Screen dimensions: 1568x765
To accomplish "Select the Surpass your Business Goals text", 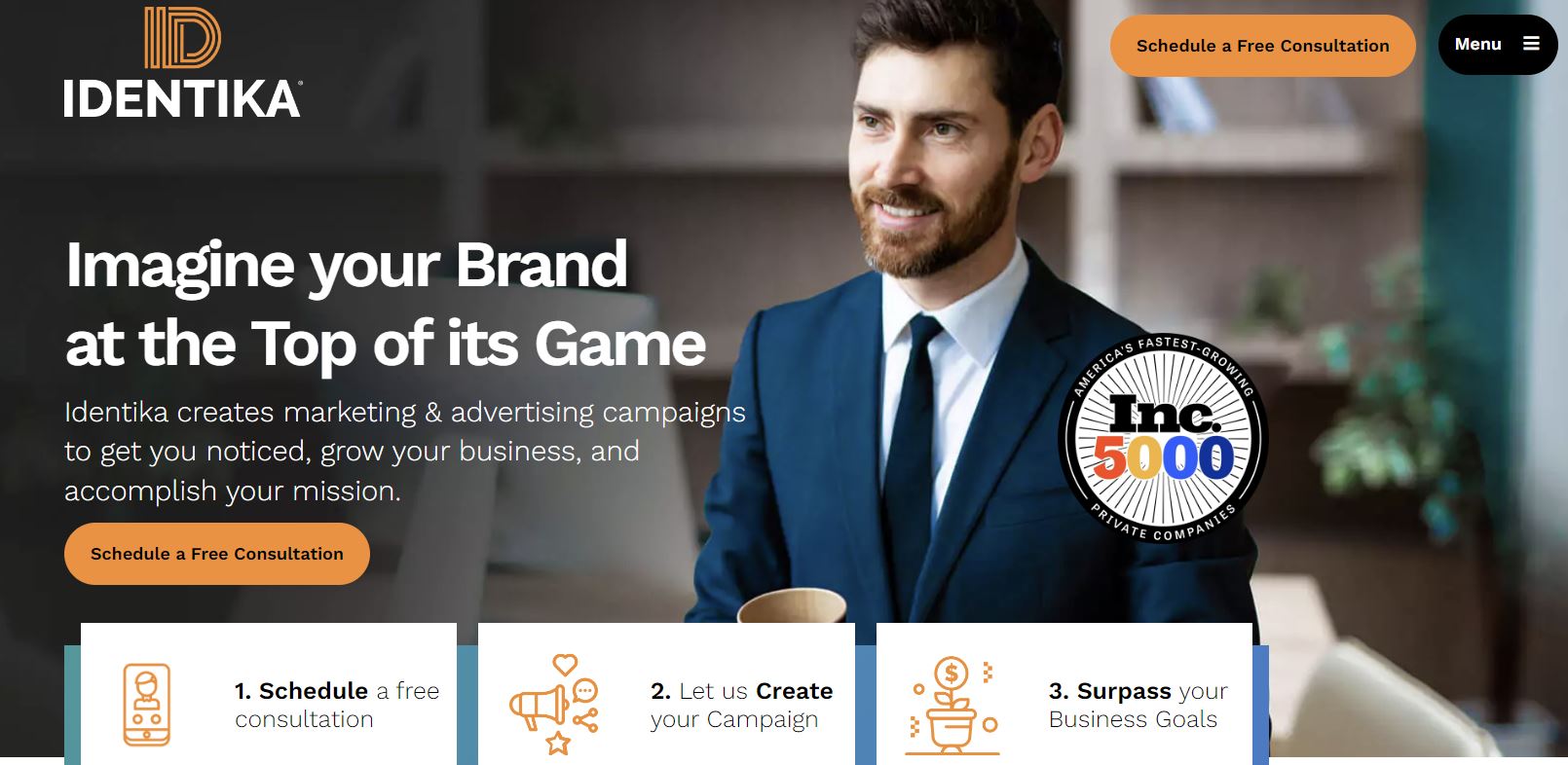I will tap(1138, 705).
